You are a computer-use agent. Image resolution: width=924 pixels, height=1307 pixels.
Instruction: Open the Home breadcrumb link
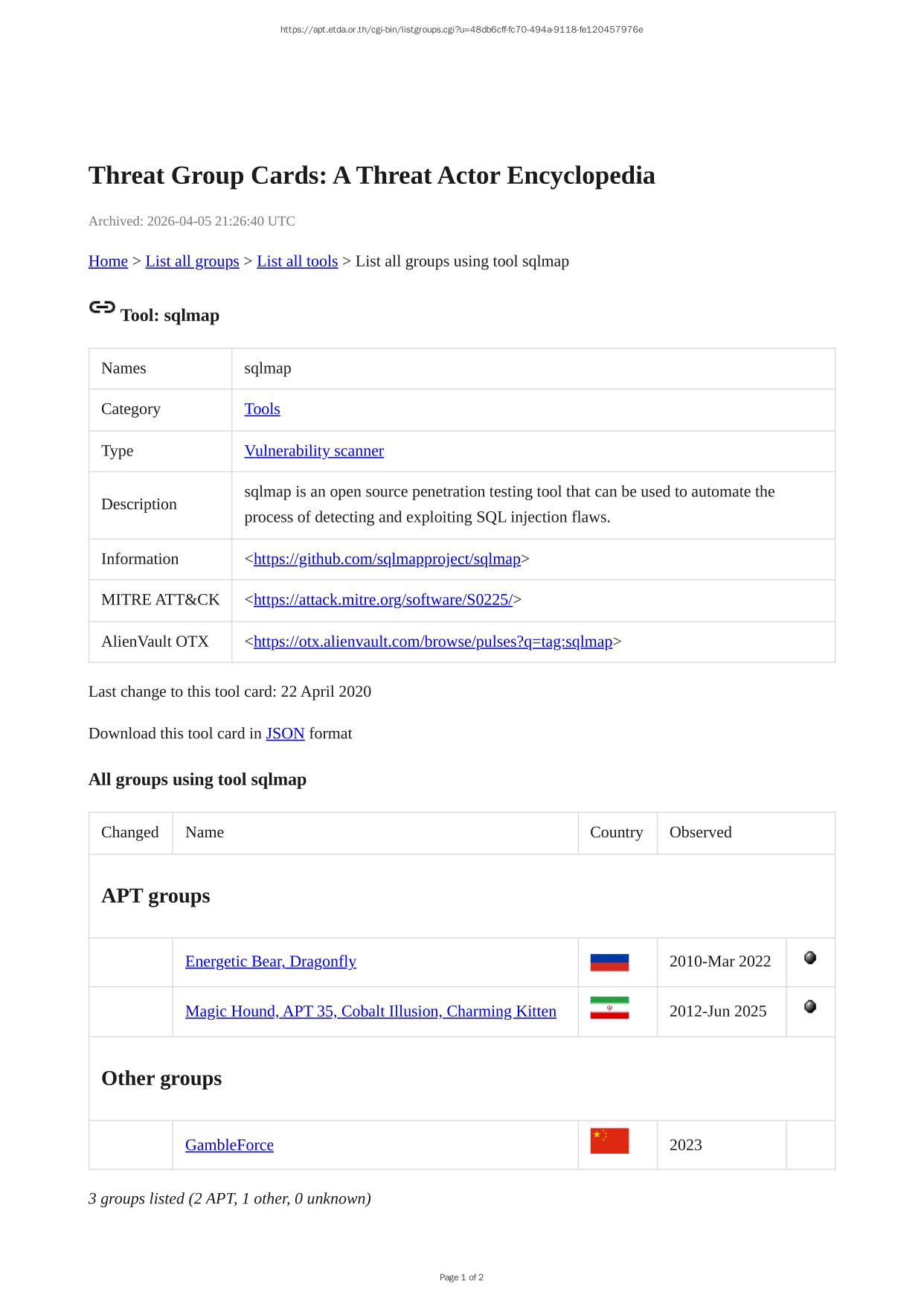tap(108, 261)
